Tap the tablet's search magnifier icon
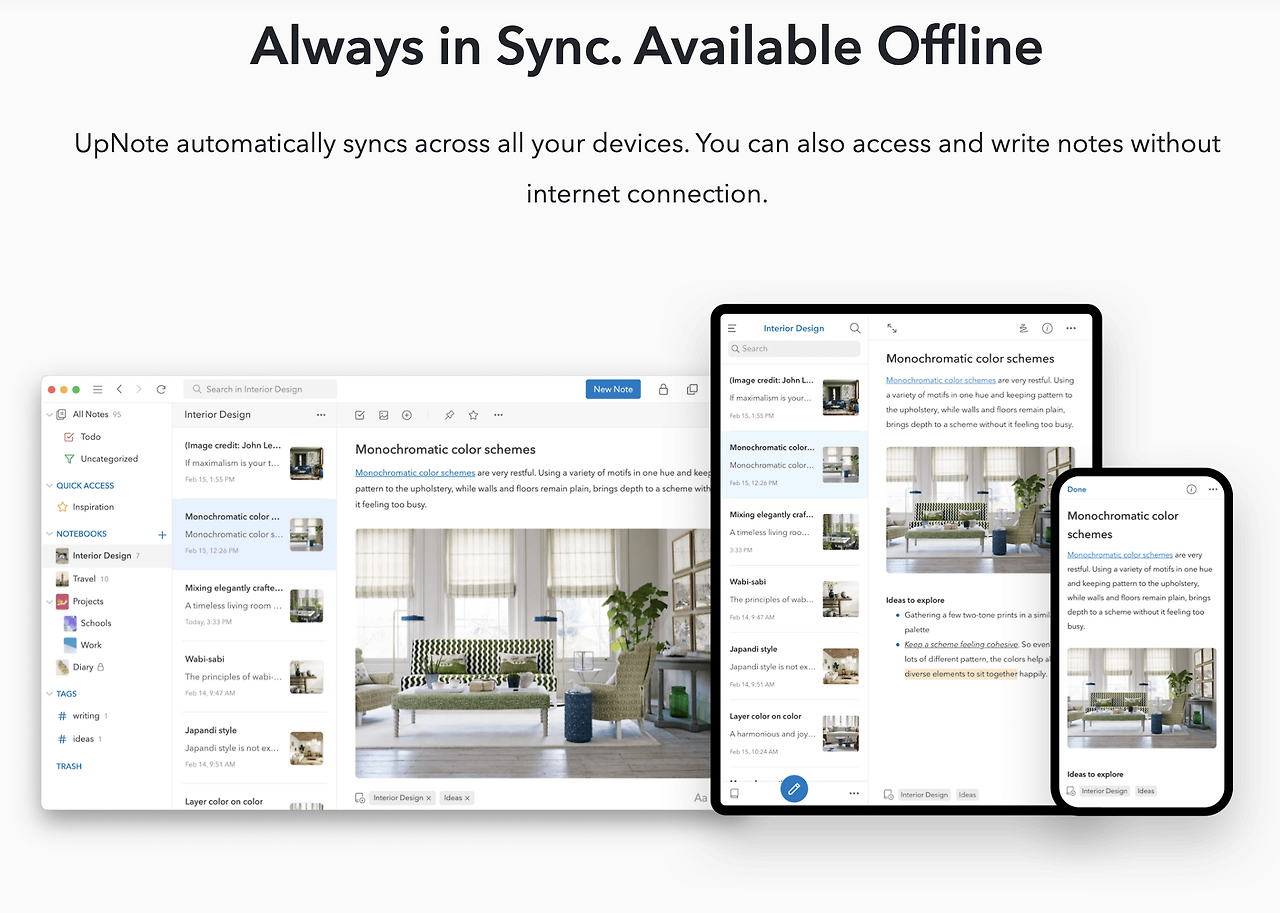1280x913 pixels. [855, 328]
